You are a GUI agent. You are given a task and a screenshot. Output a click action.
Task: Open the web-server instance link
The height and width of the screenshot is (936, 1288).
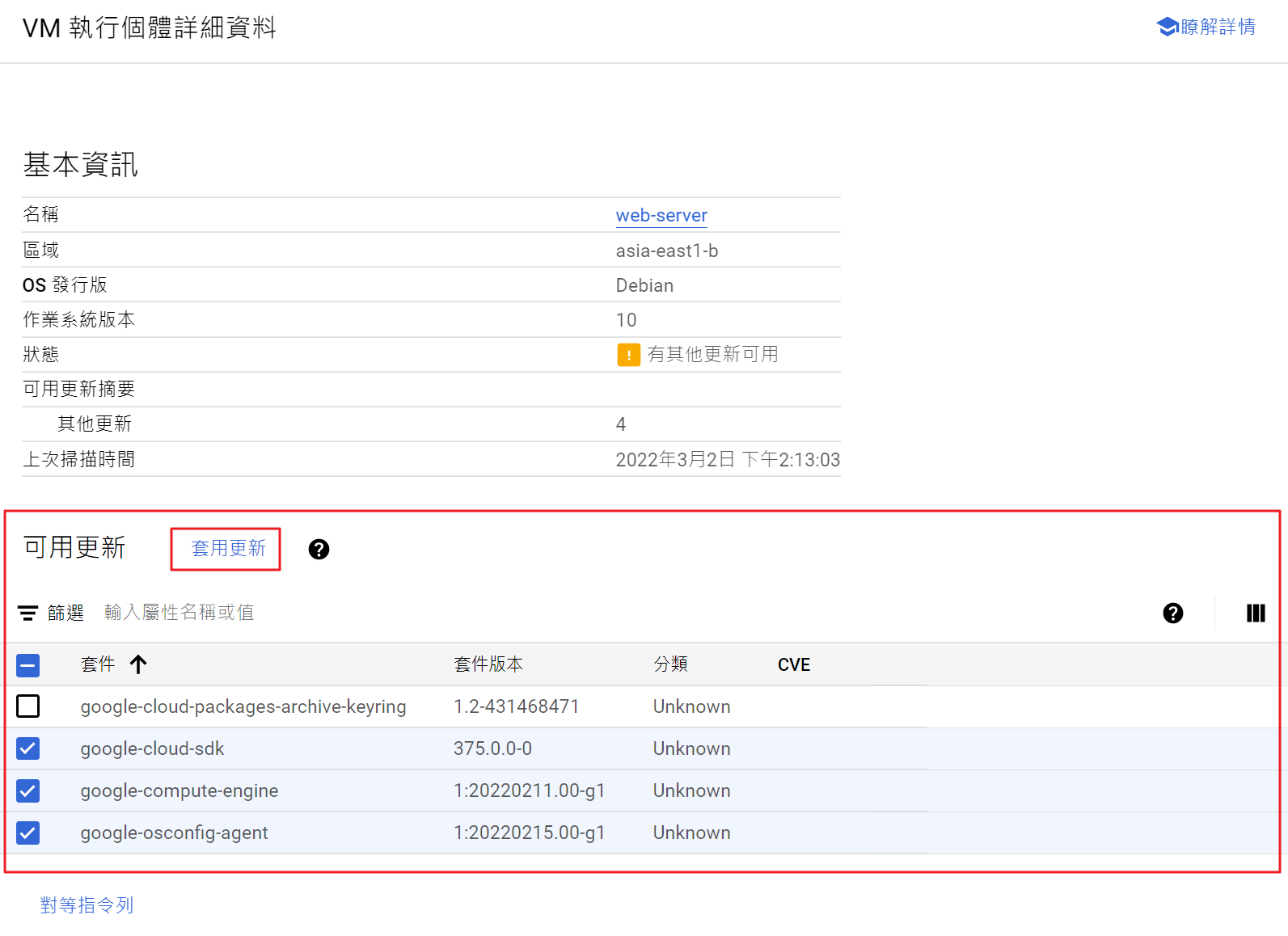[x=661, y=216]
